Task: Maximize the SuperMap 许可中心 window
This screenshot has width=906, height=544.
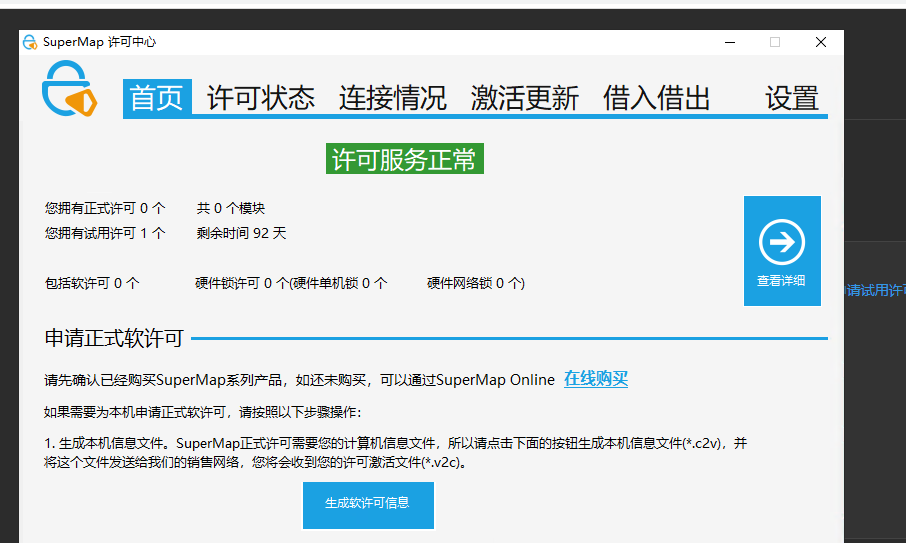Action: coord(775,42)
